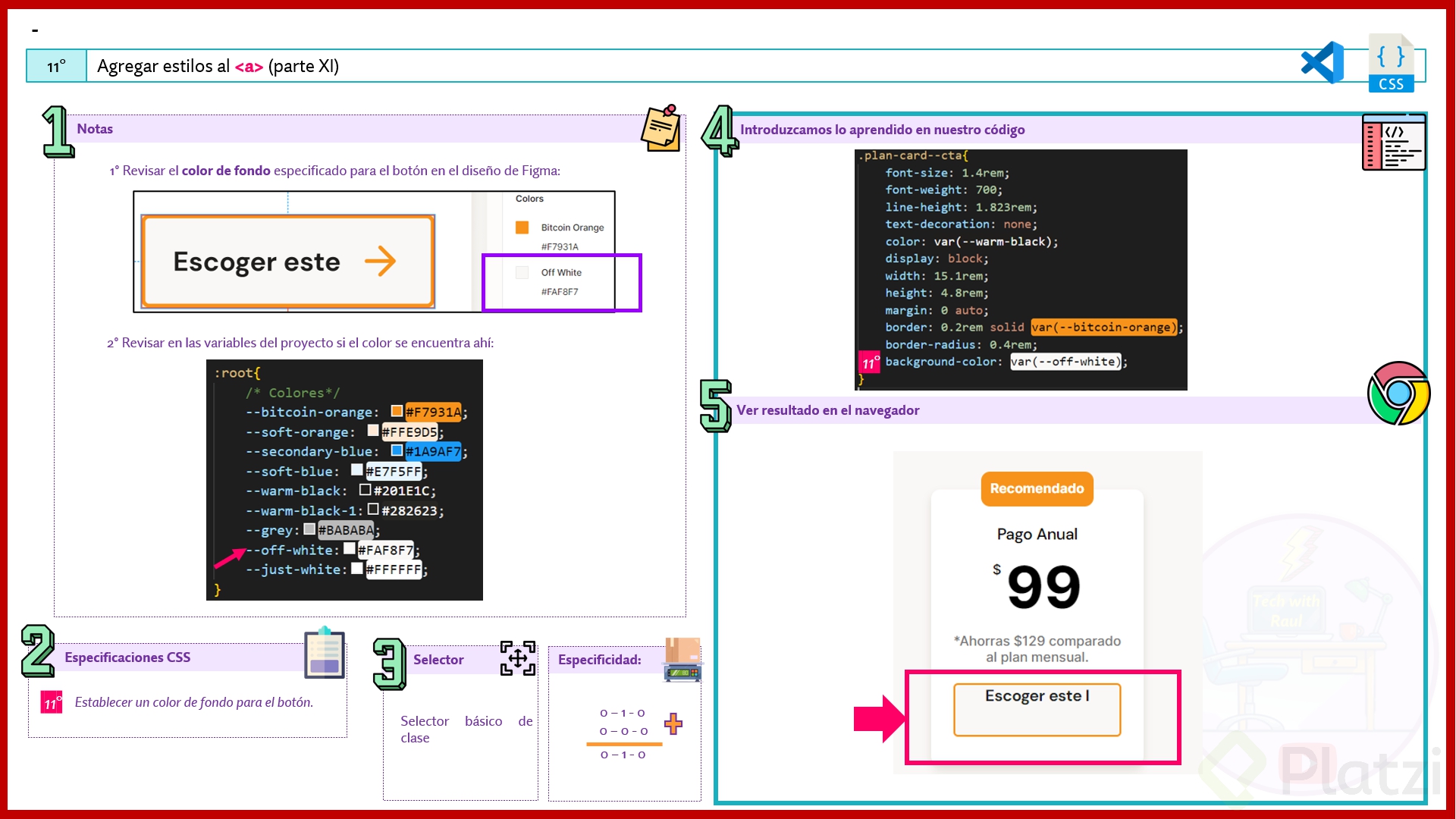The image size is (1456, 819).
Task: Click the --soft-blue color preview square
Action: [357, 469]
